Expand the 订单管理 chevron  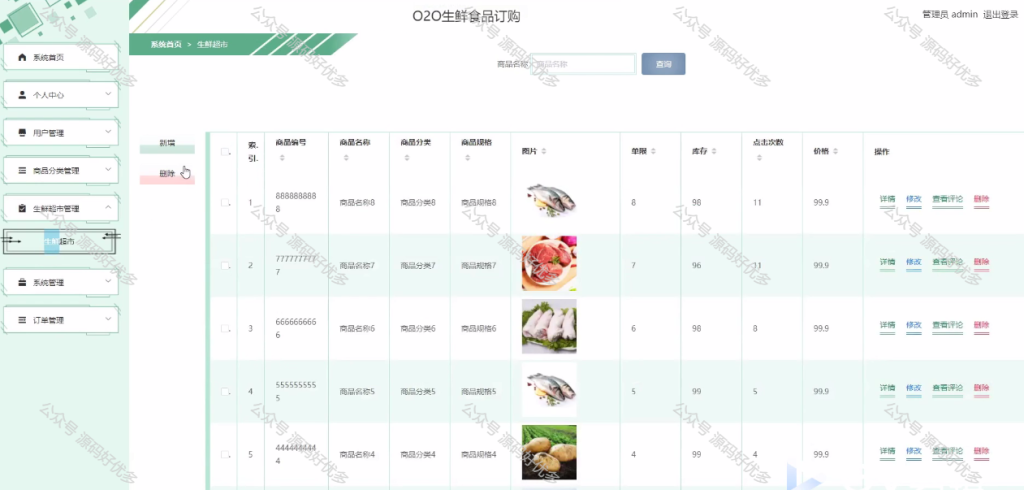108,320
